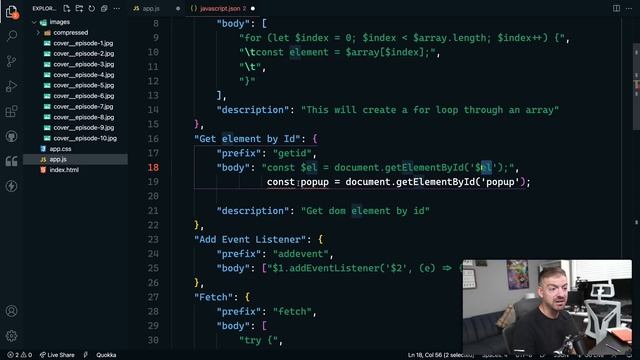Select app.js in Explorer tree

(76, 160)
